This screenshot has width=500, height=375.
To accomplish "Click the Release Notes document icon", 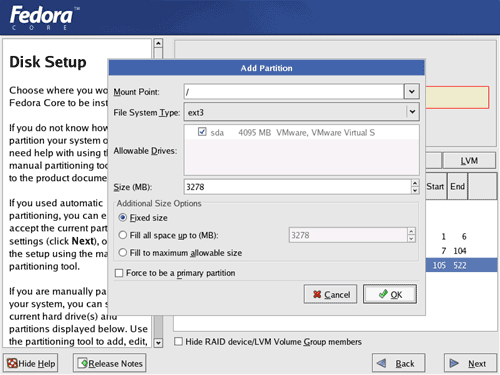I will [83, 363].
